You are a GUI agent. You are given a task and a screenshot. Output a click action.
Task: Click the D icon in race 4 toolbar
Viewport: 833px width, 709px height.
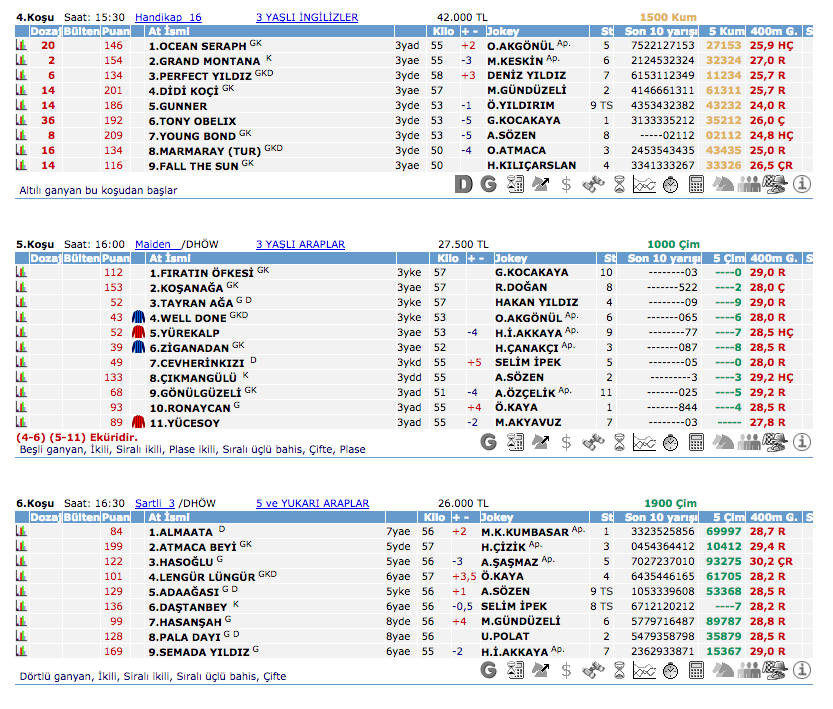coord(462,184)
